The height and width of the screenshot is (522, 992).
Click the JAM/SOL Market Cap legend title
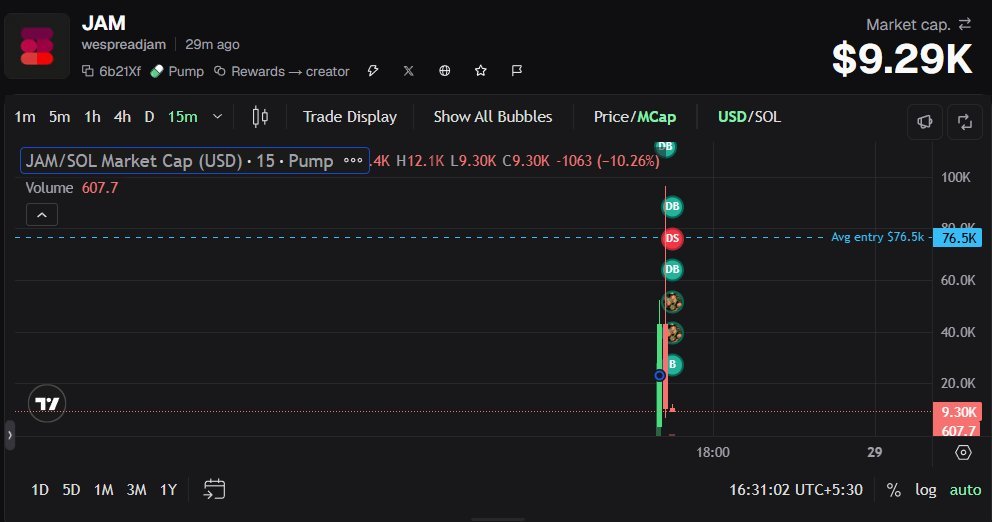179,161
